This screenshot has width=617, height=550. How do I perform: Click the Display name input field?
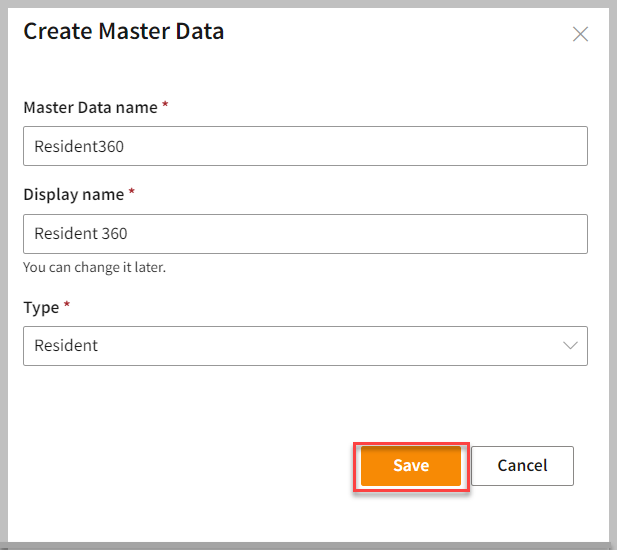click(305, 234)
